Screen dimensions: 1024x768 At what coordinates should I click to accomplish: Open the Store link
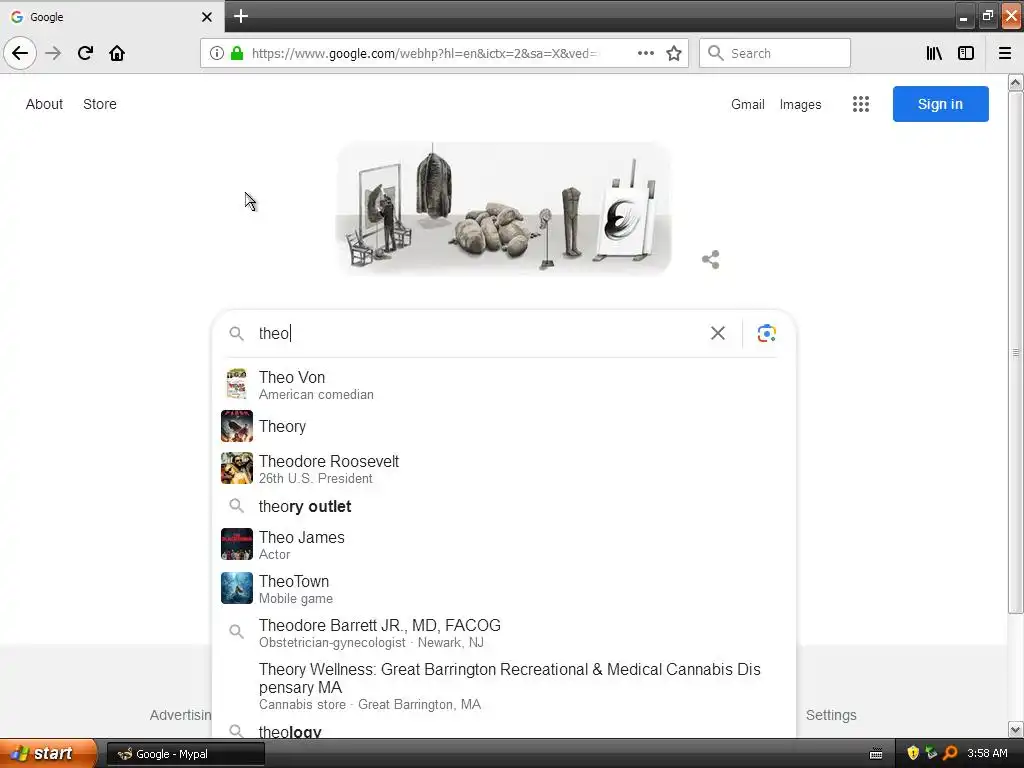pos(100,104)
